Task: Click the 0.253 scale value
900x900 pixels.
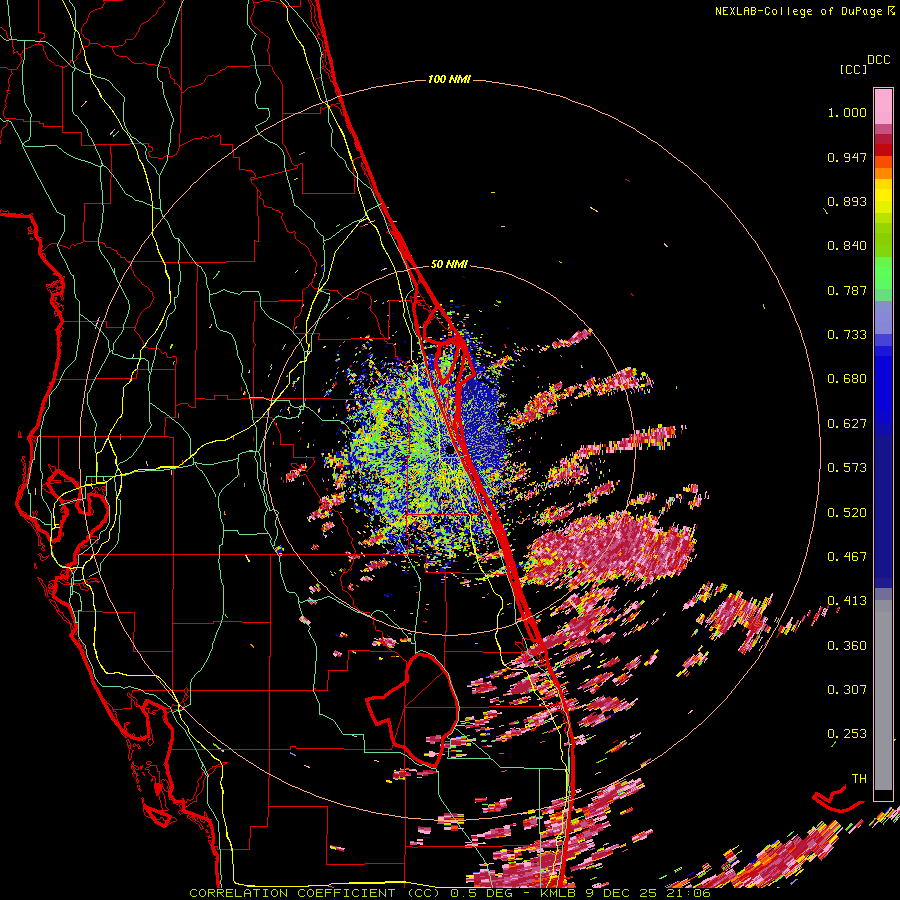Action: [x=847, y=734]
